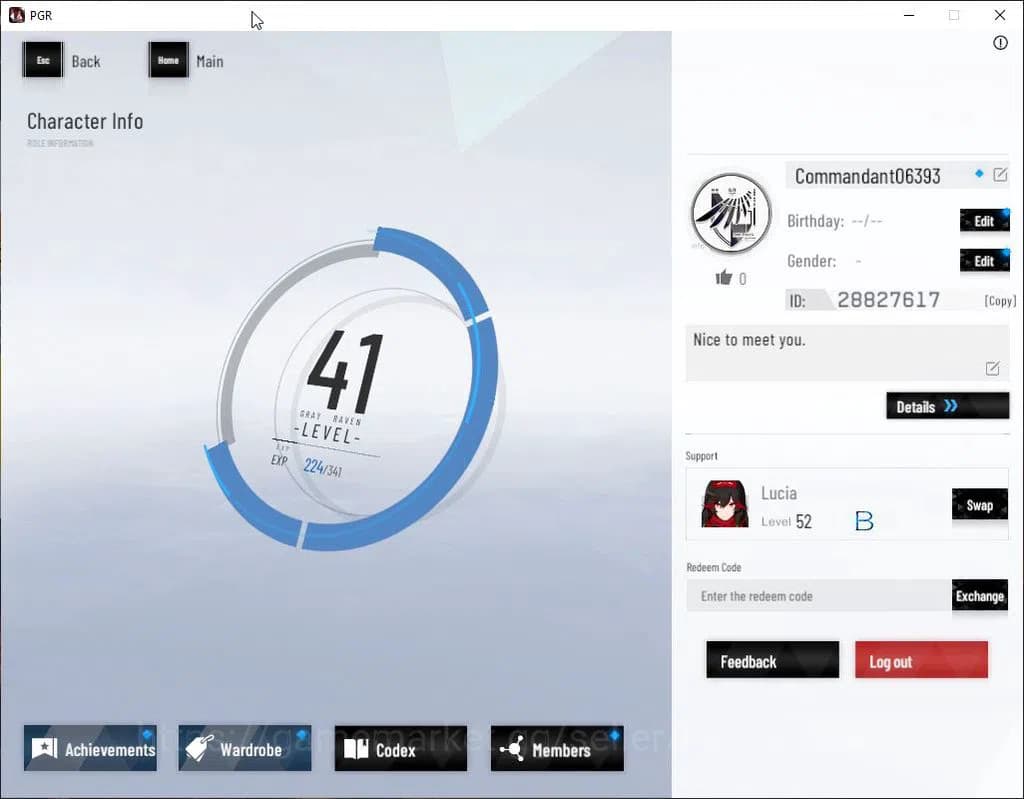
Task: Click the Commandant06393 name text
Action: 867,176
